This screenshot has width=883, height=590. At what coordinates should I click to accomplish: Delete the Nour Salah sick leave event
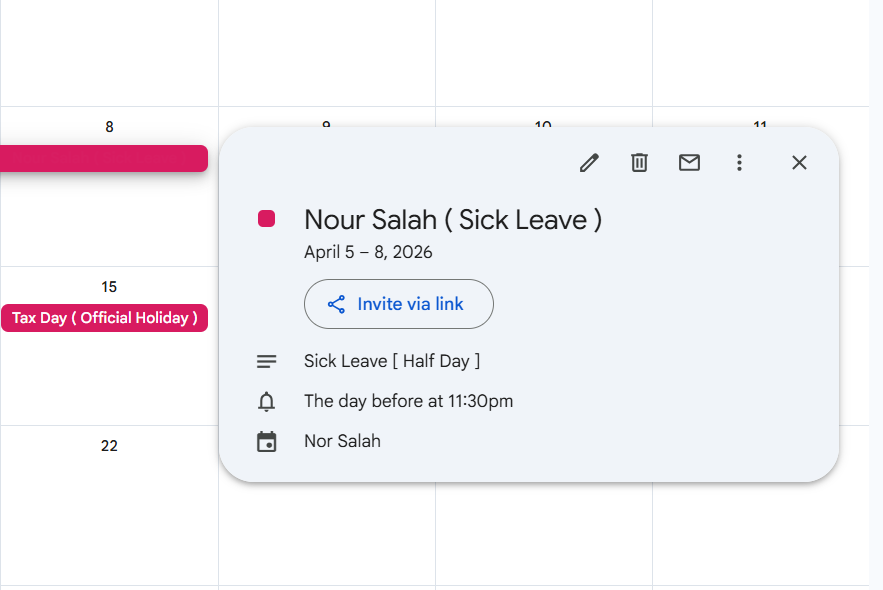pos(639,163)
